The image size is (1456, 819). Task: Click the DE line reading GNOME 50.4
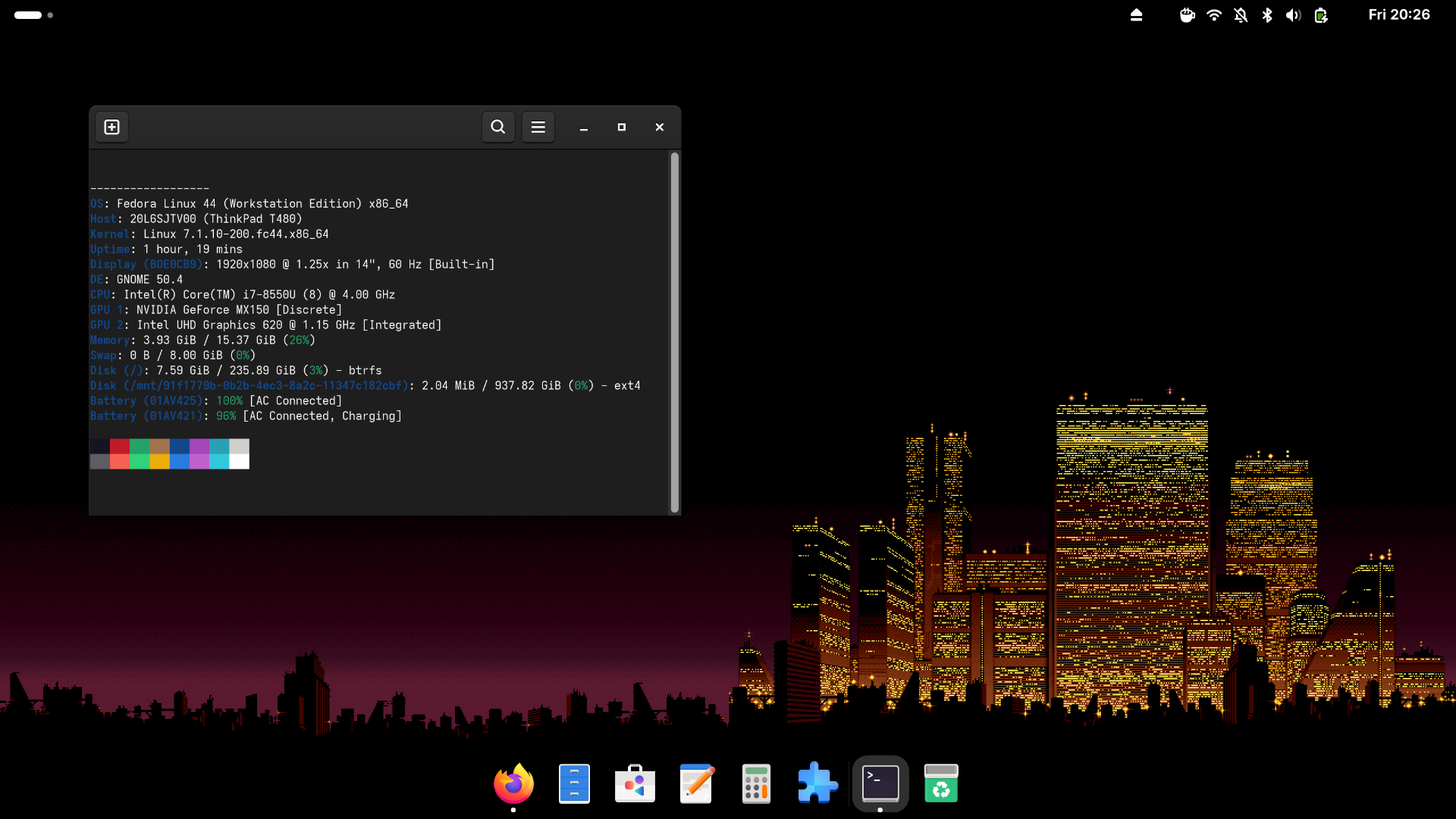click(x=136, y=280)
